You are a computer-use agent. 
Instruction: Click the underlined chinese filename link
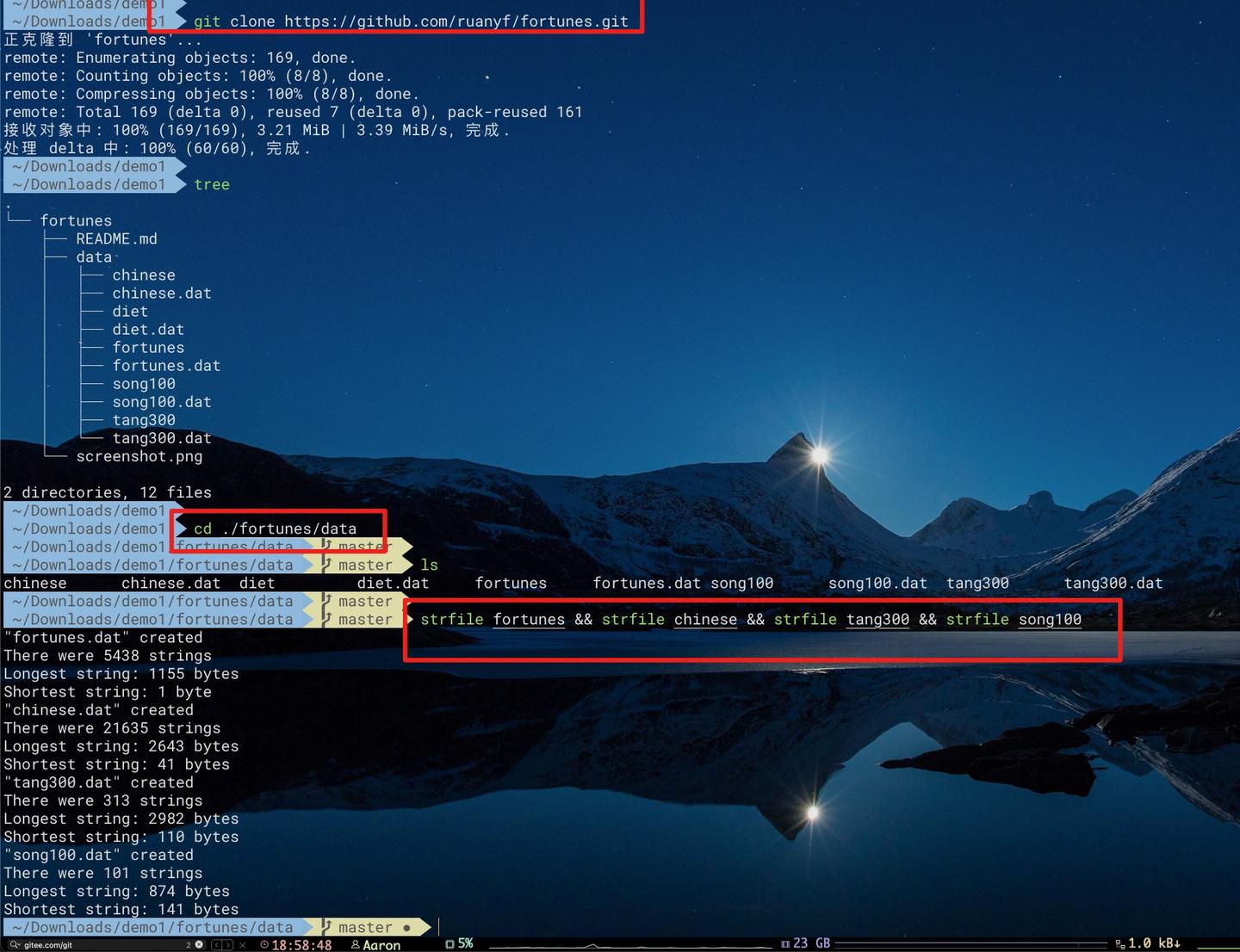point(705,619)
